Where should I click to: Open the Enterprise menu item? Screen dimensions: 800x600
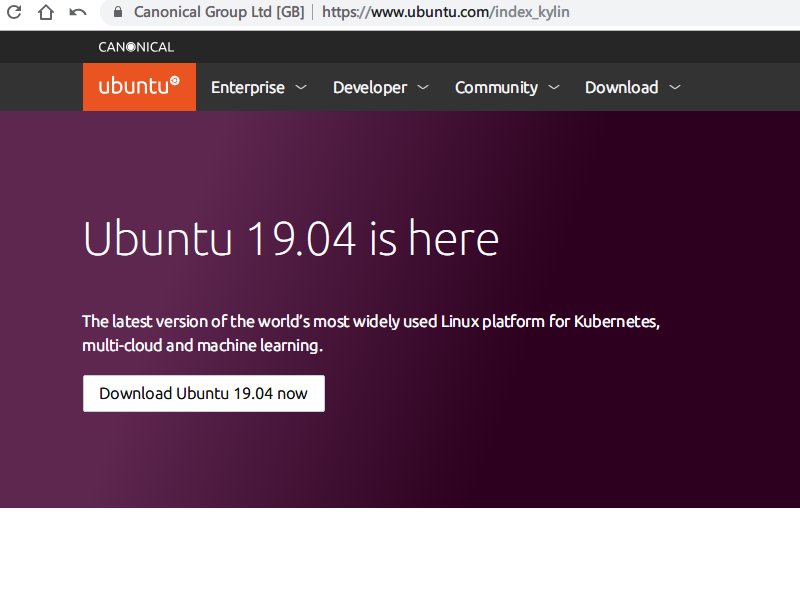247,88
